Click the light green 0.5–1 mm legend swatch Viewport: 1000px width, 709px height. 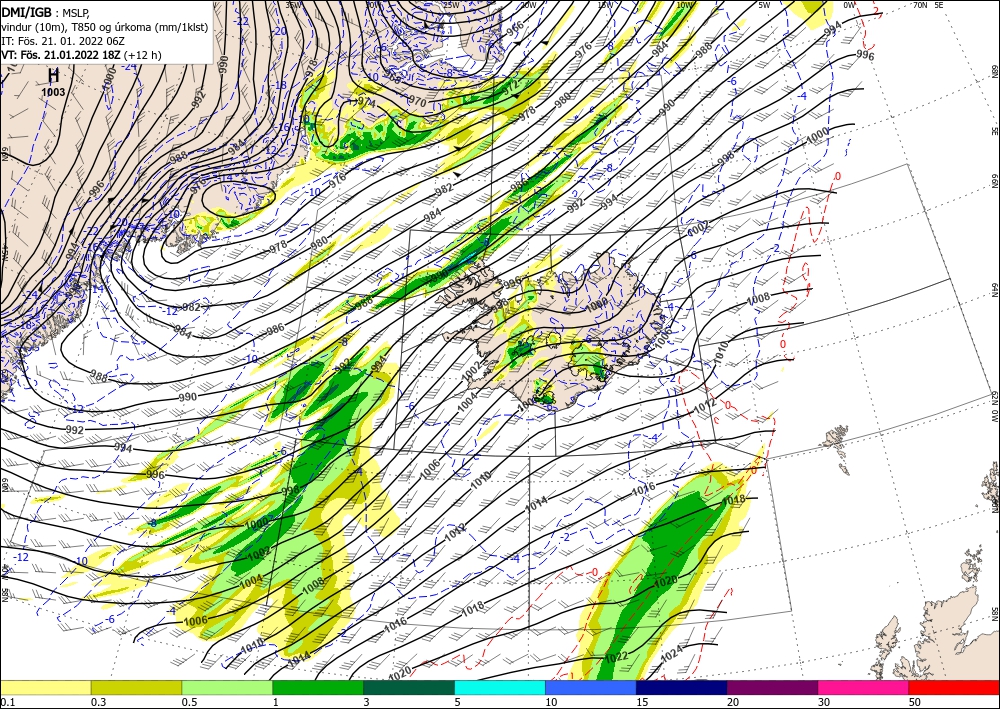tap(227, 687)
